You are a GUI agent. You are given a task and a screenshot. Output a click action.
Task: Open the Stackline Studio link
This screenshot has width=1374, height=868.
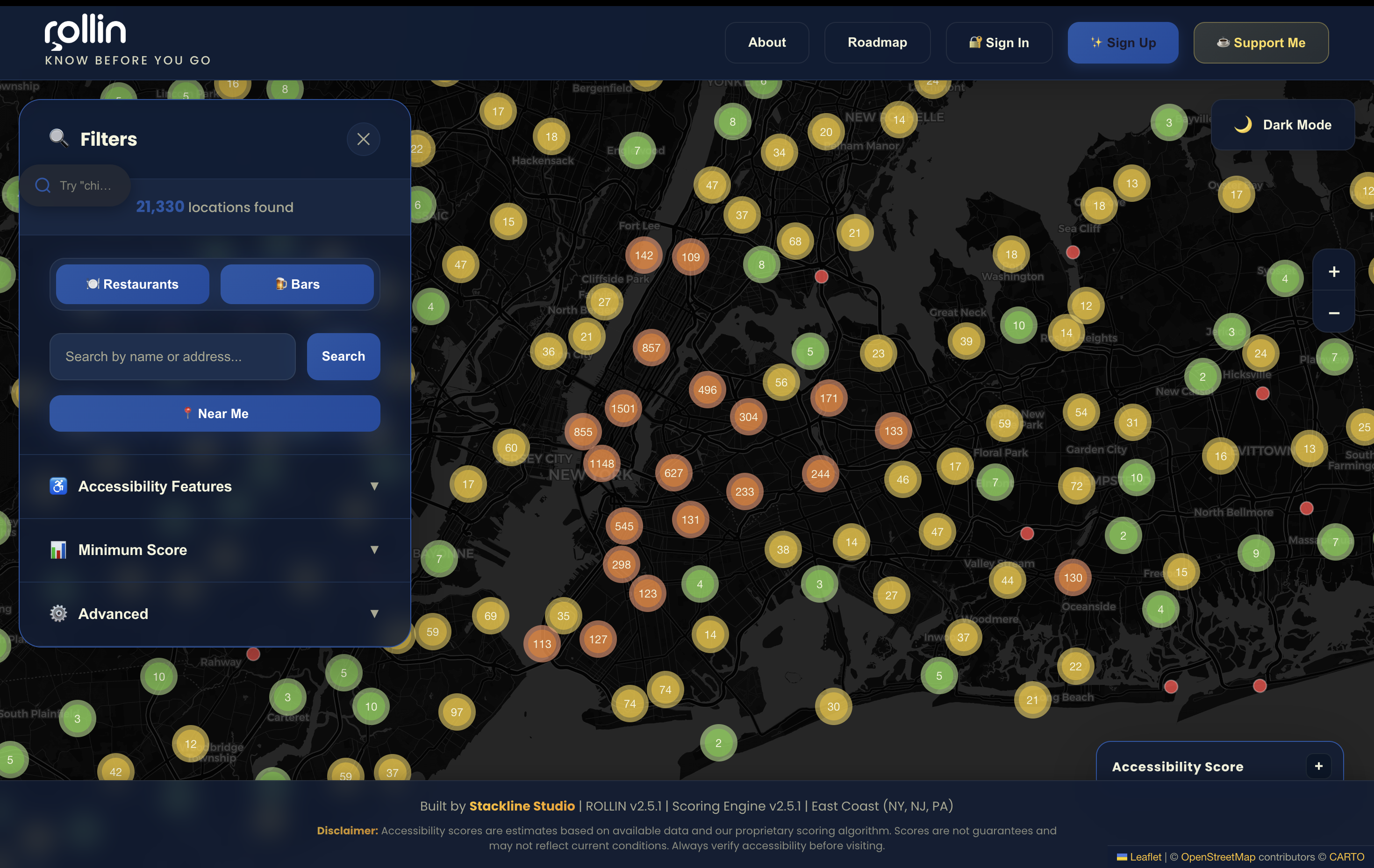pos(521,806)
